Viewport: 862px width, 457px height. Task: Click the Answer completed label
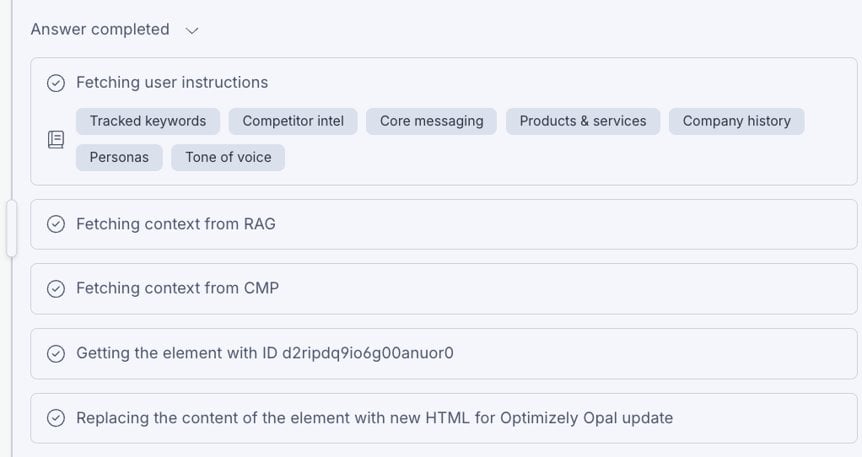coord(100,30)
